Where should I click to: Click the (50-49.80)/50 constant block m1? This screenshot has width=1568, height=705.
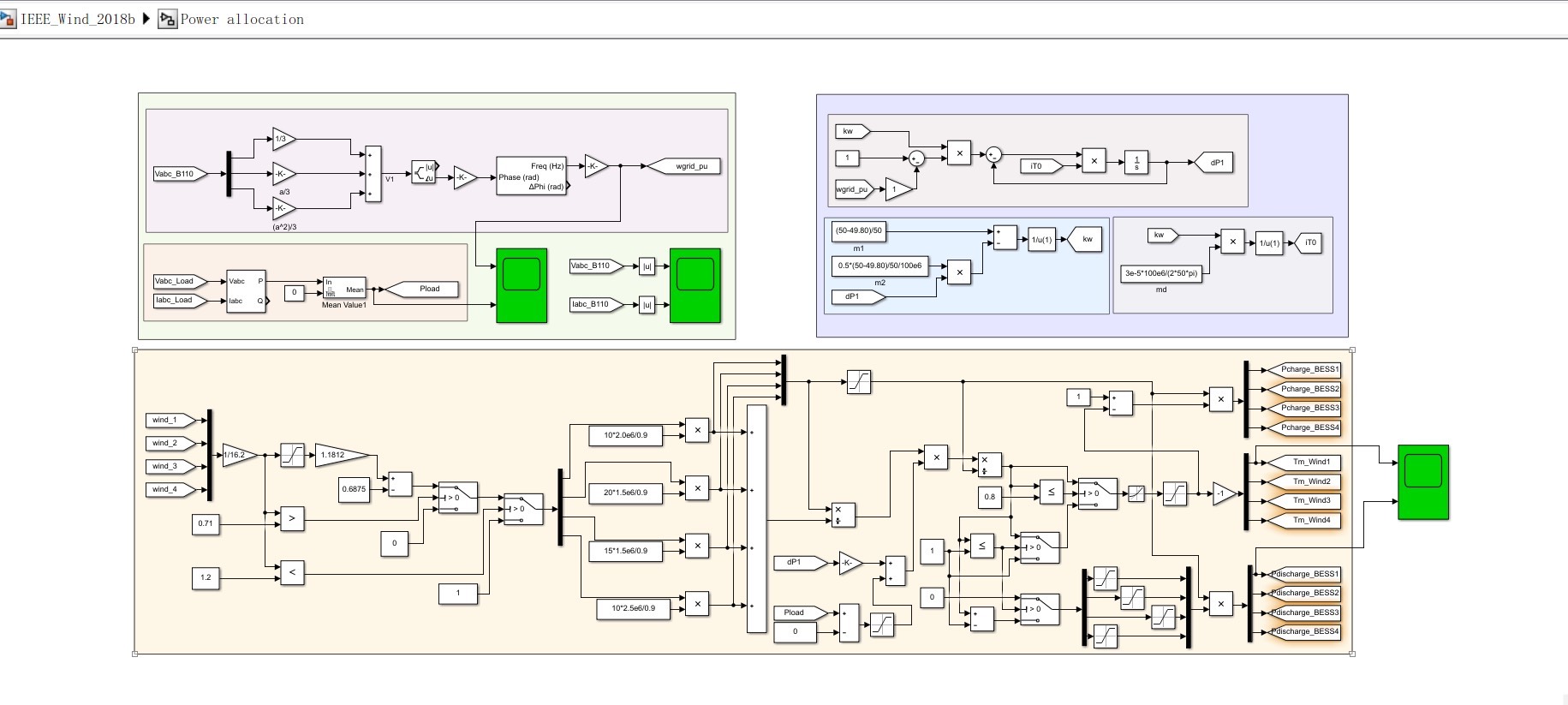pyautogui.click(x=859, y=231)
